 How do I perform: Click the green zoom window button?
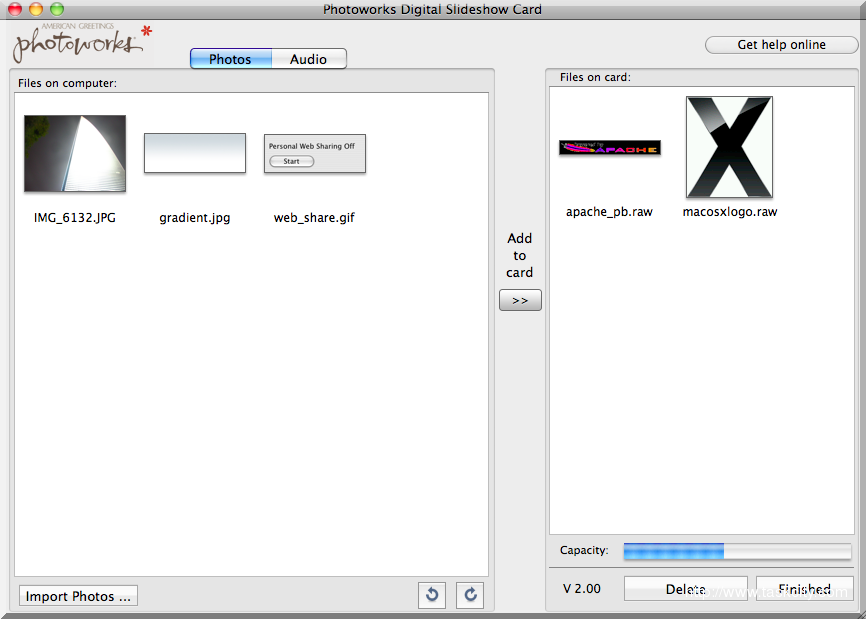pyautogui.click(x=57, y=9)
